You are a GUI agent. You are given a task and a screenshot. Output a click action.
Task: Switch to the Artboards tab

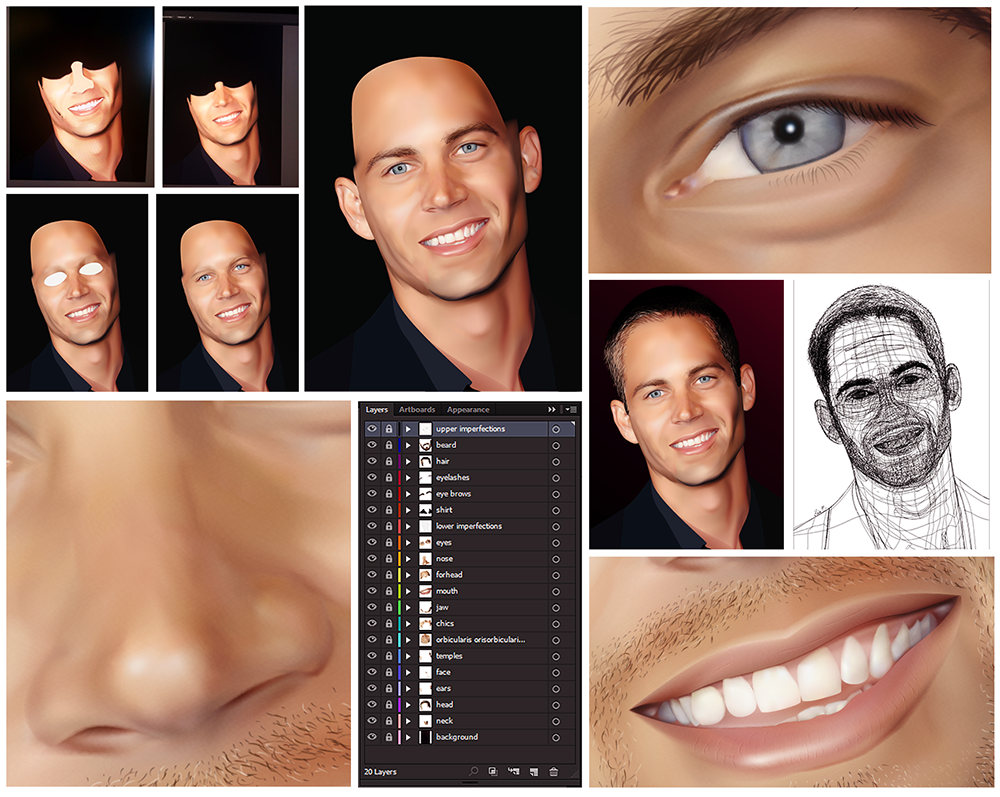point(417,409)
